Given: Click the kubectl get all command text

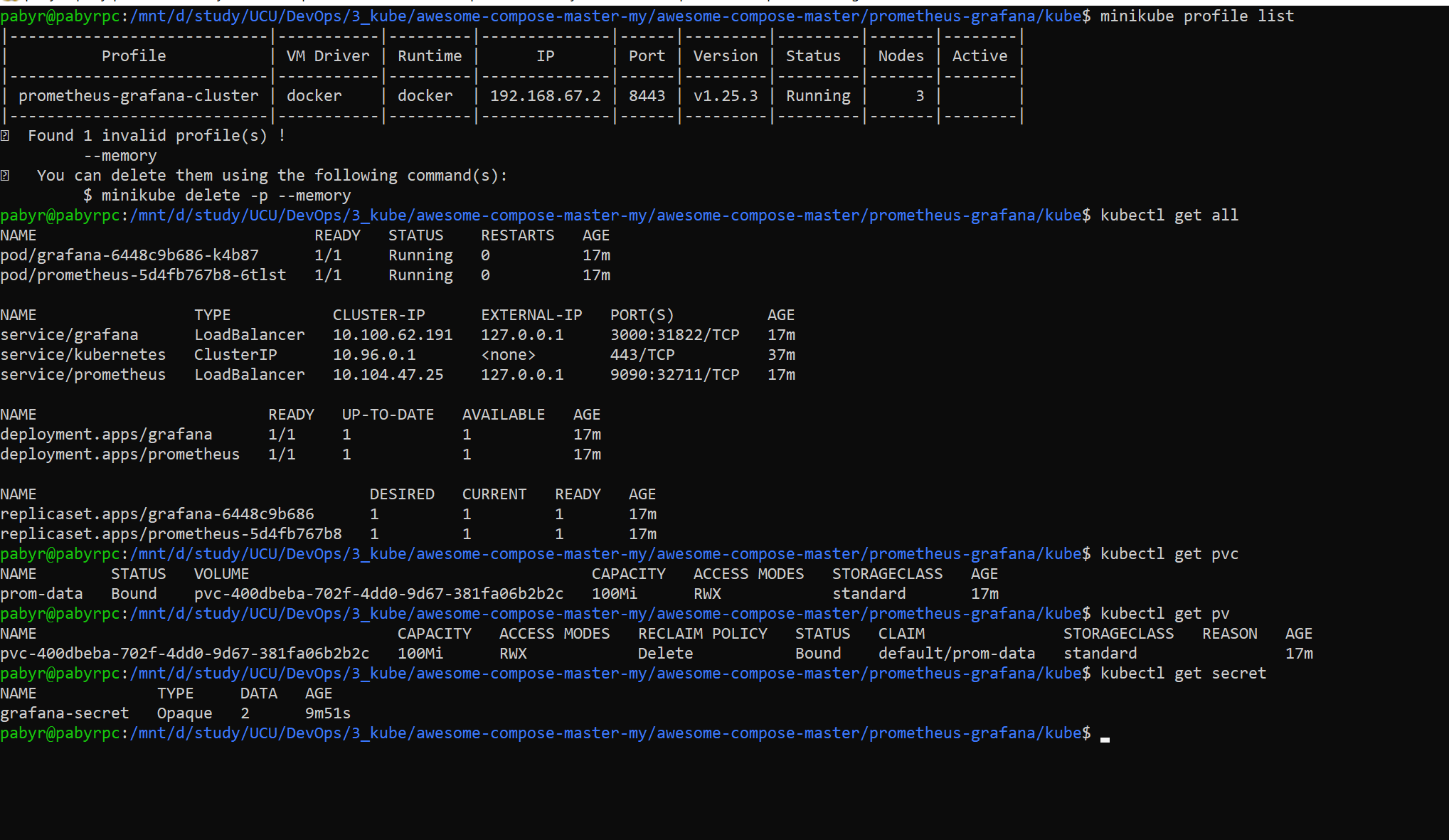Looking at the screenshot, I should pos(1169,215).
